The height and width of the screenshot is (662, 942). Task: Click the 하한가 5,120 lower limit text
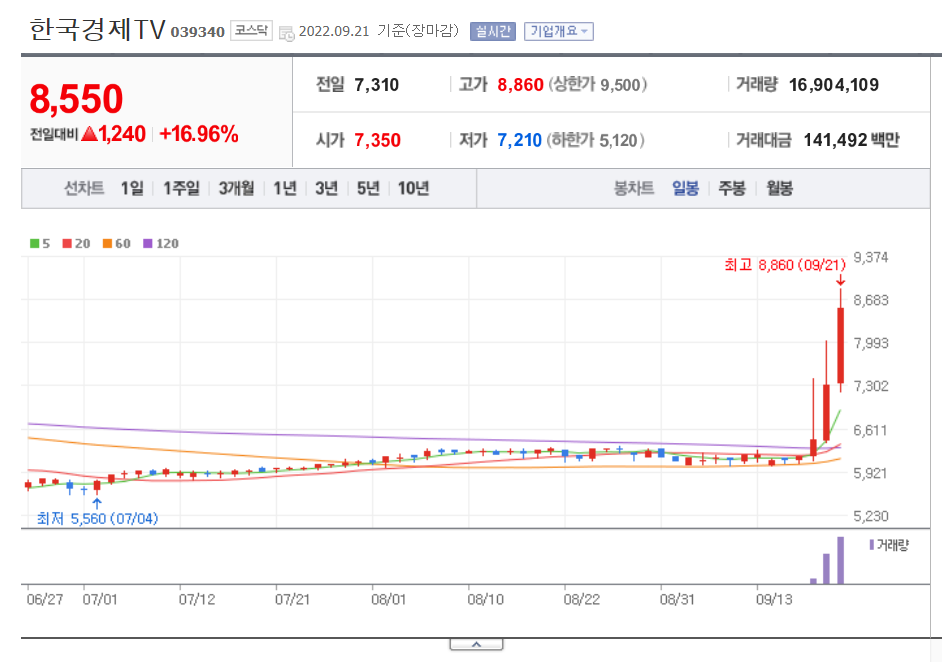click(x=595, y=140)
